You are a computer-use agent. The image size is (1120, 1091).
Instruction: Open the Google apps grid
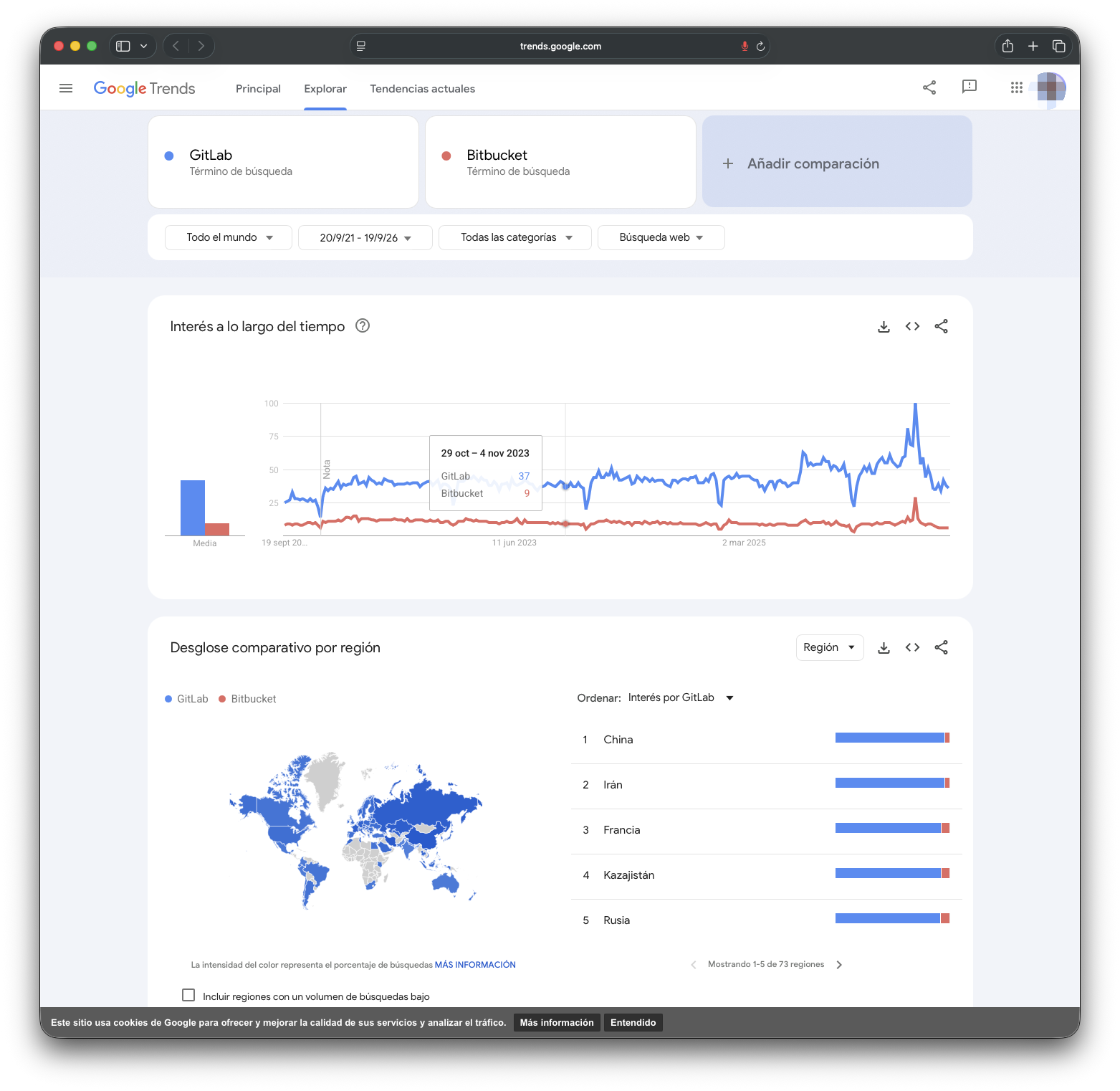point(1016,87)
